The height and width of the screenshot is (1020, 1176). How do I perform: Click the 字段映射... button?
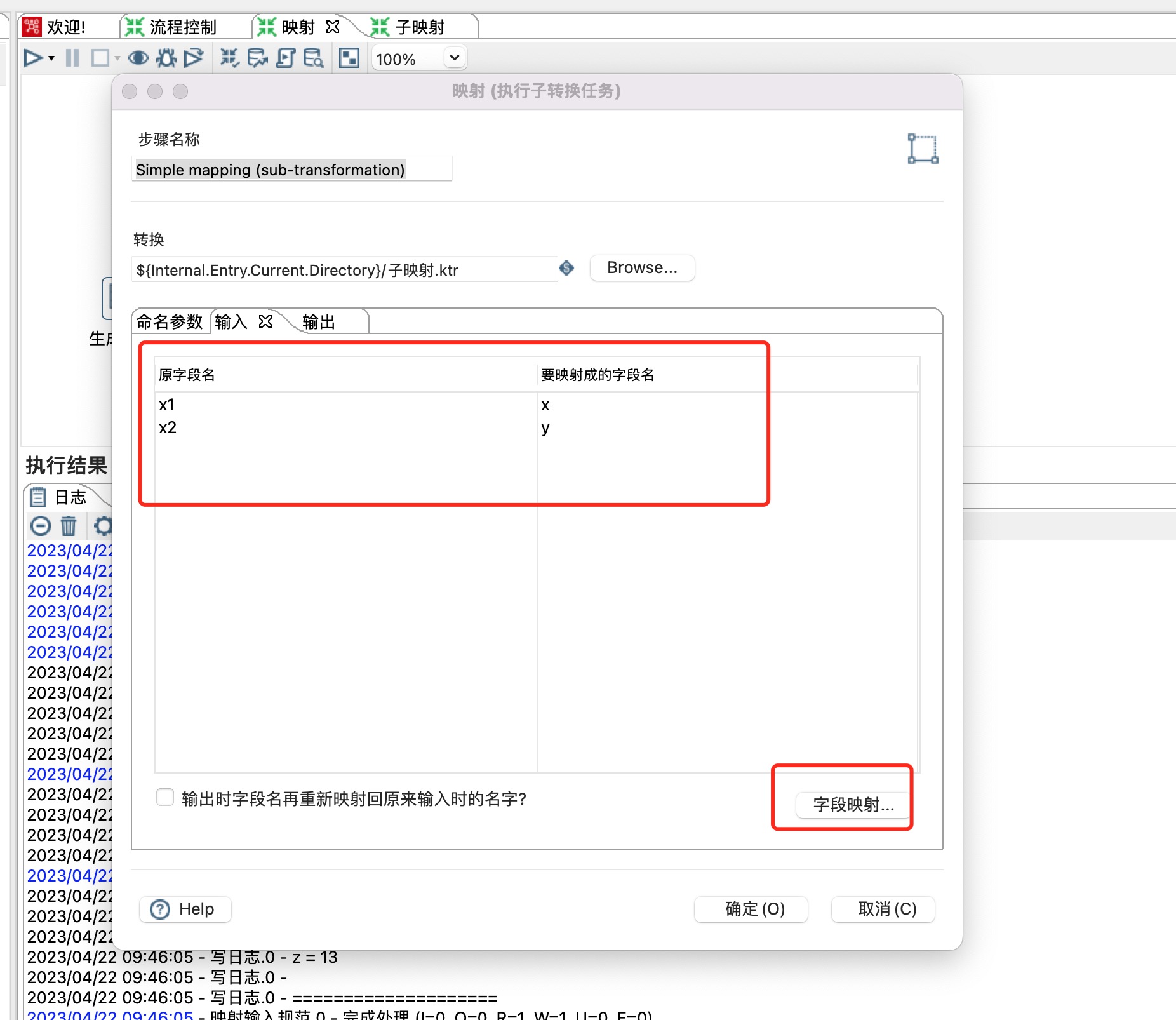tap(853, 805)
